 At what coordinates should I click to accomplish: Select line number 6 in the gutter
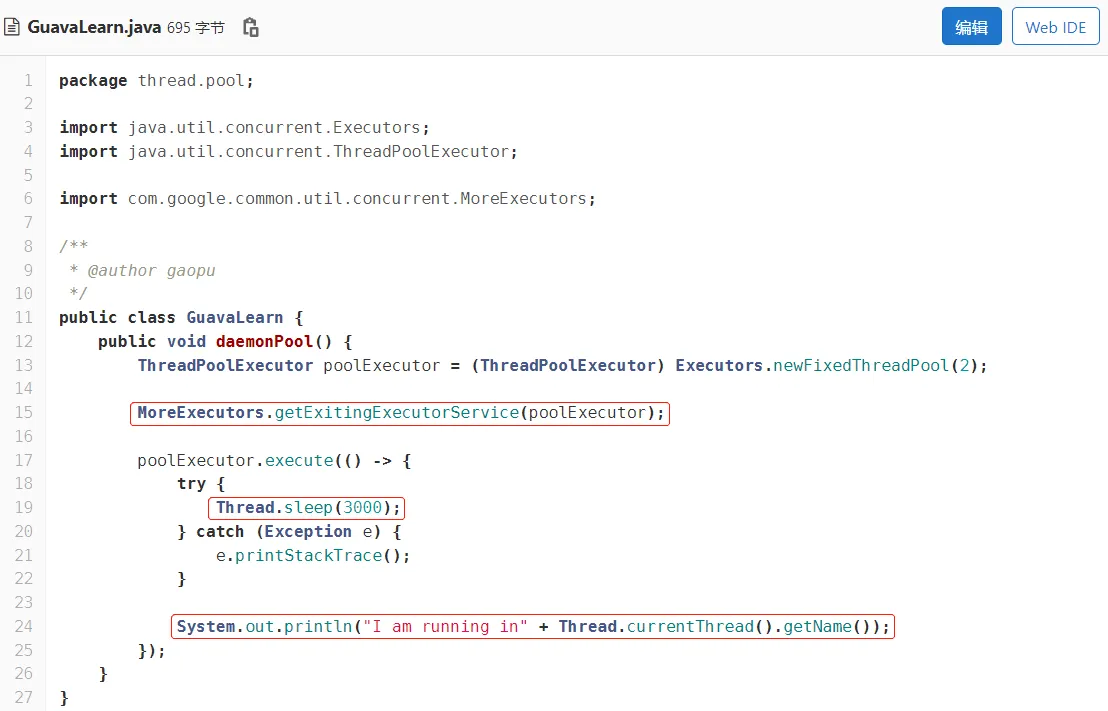[x=28, y=199]
